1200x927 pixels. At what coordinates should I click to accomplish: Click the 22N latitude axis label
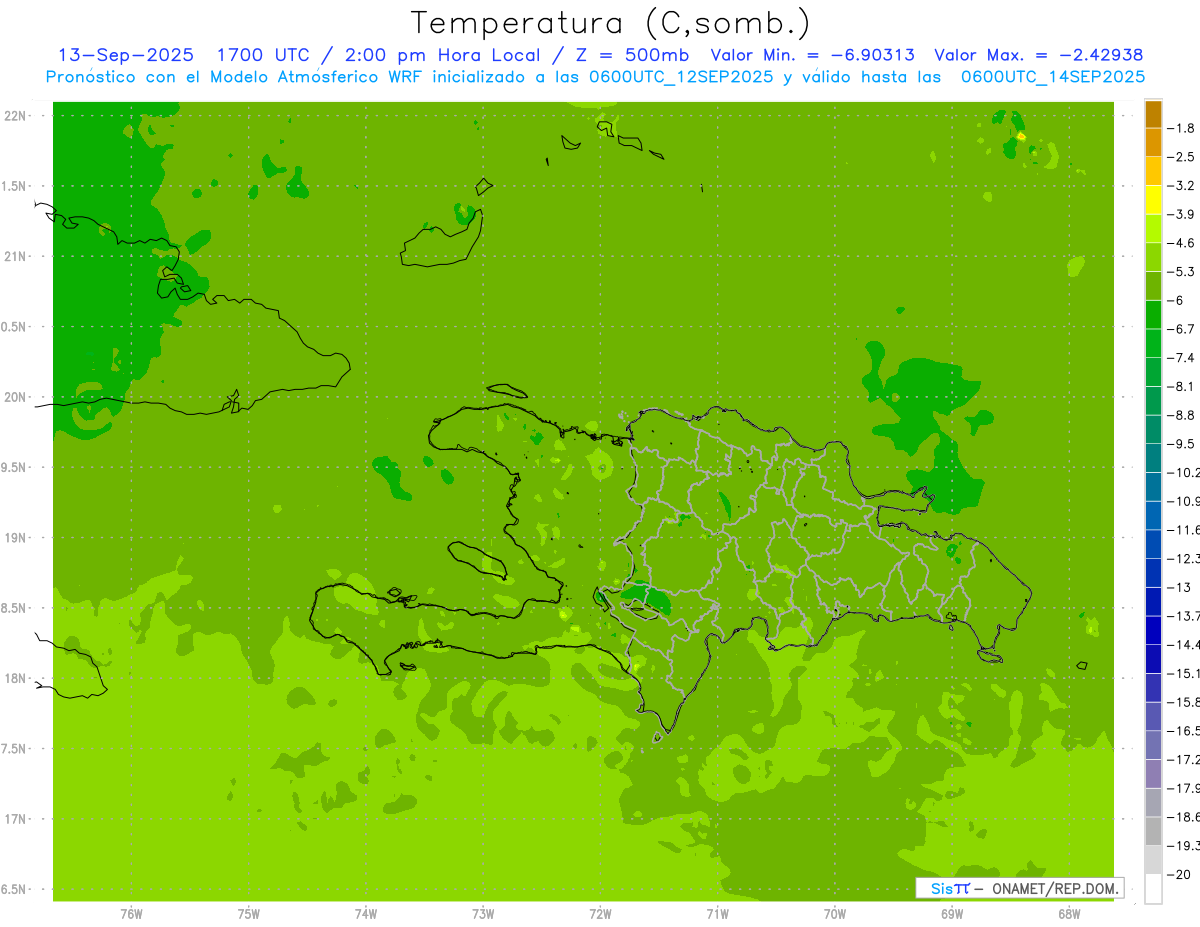click(x=16, y=116)
